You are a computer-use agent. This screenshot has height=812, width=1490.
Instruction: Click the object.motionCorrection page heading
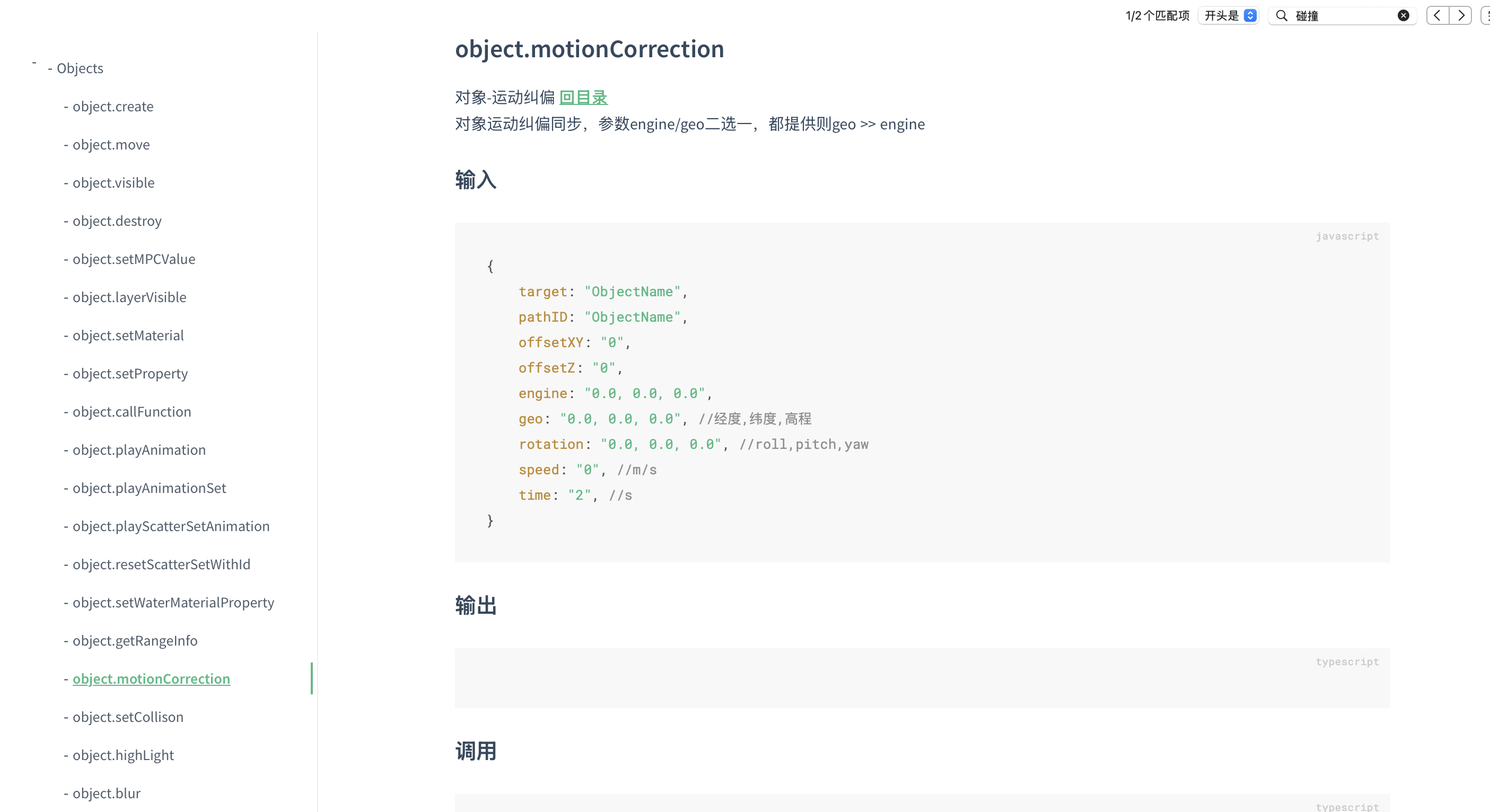tap(590, 49)
